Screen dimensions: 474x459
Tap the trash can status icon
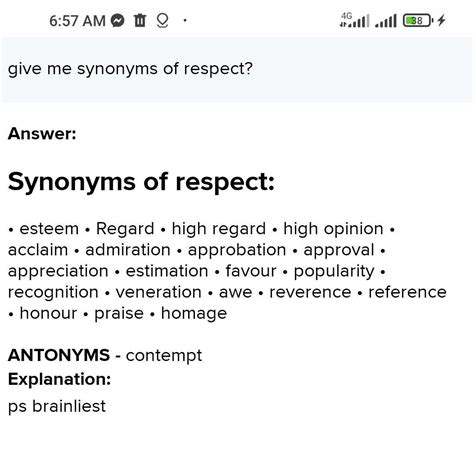pyautogui.click(x=140, y=20)
